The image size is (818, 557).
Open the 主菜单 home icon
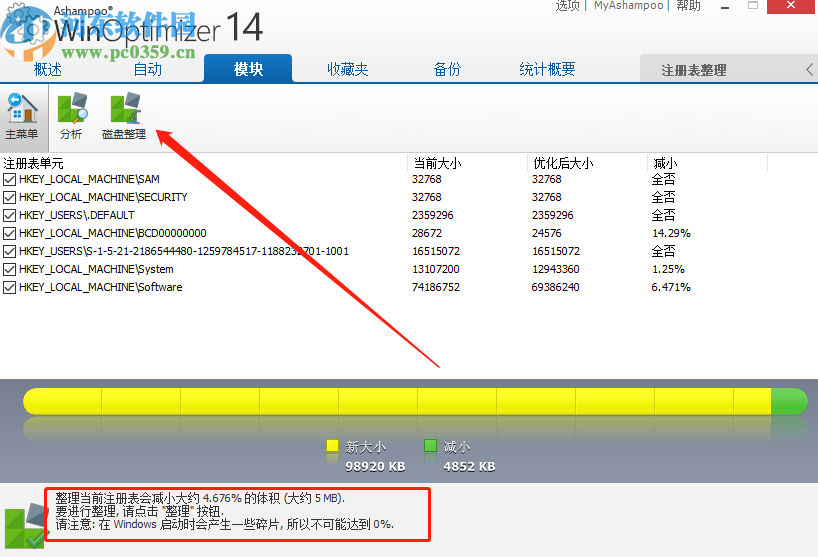click(x=22, y=116)
